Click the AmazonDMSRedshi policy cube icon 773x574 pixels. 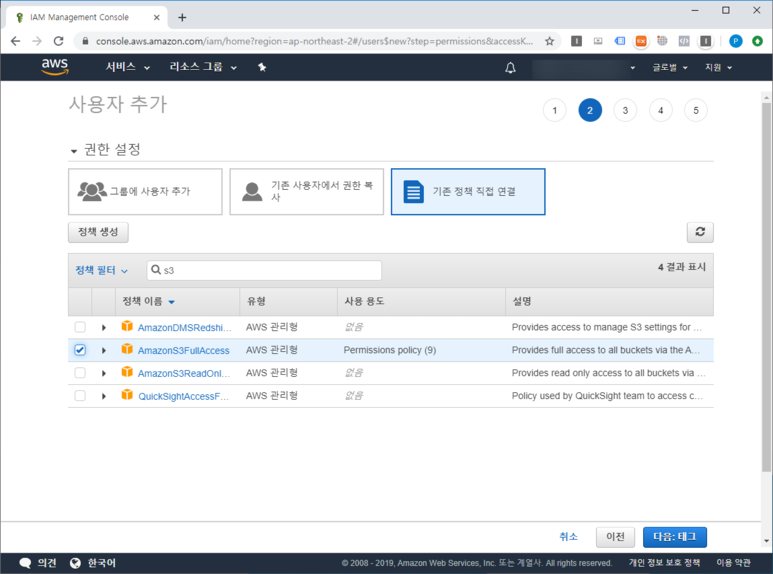127,326
